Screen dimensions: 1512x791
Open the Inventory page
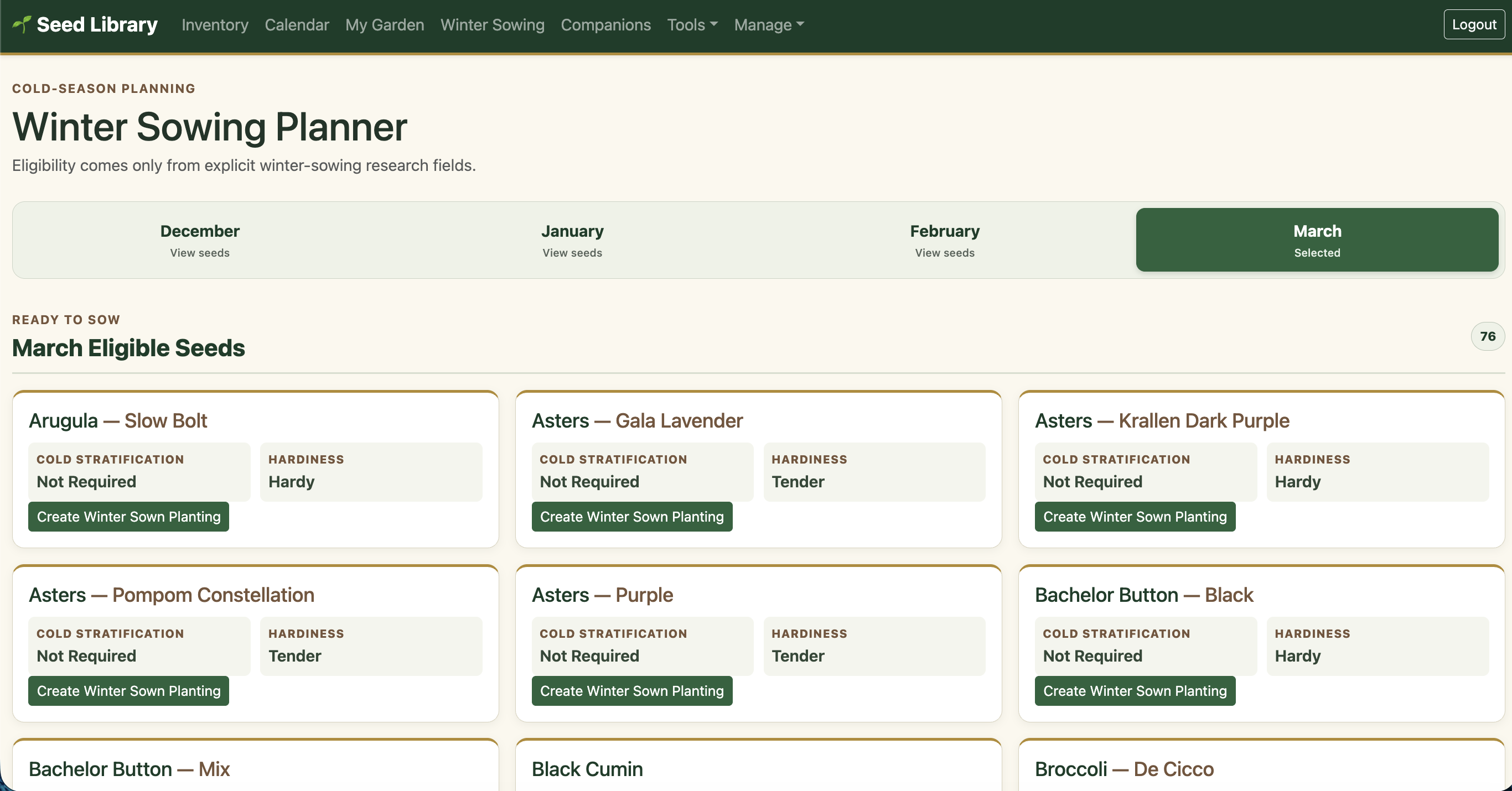click(215, 25)
